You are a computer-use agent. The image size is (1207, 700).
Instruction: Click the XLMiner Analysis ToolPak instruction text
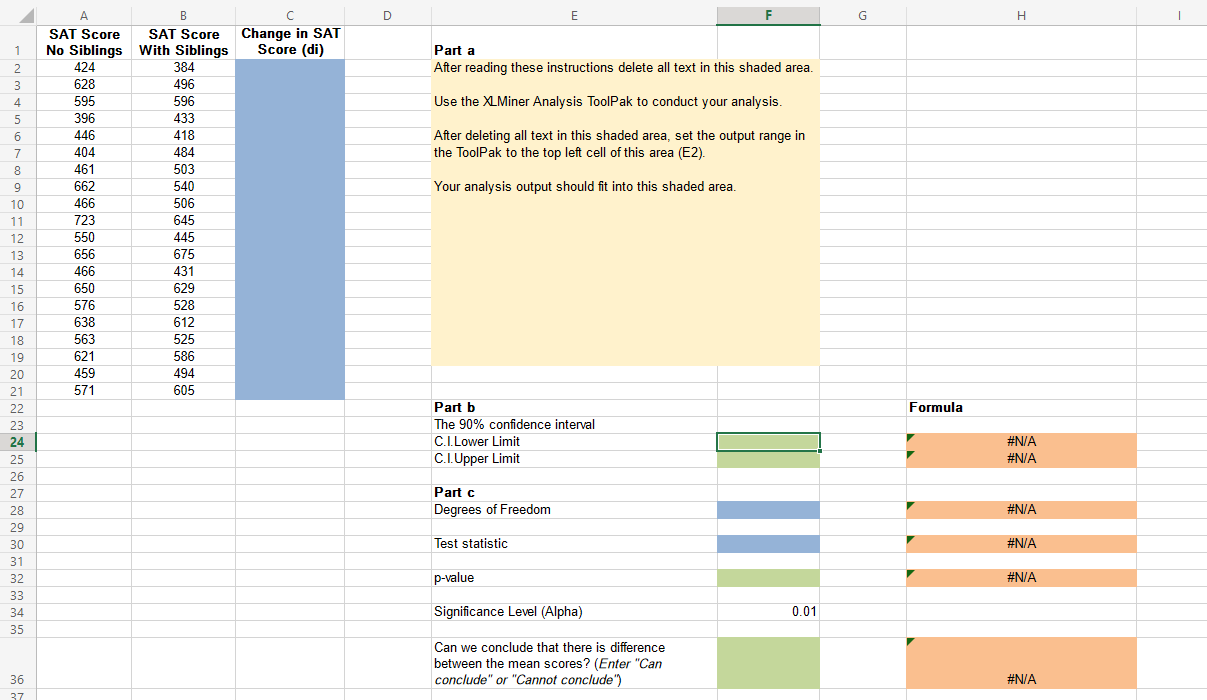(x=607, y=102)
